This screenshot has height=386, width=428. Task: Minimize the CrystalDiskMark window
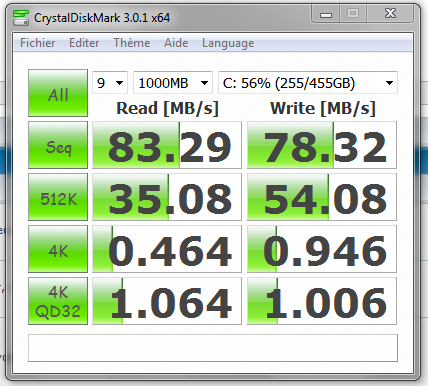tap(326, 14)
